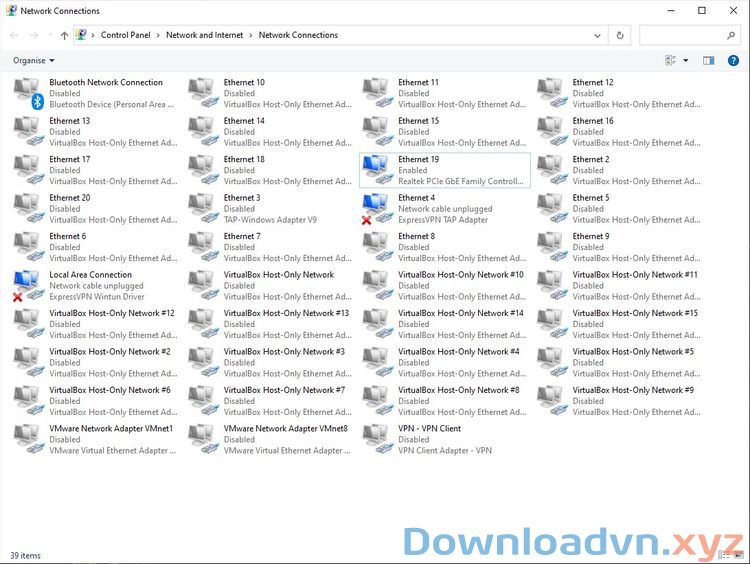Select the Ethernet 5 label
This screenshot has width=750, height=564.
[591, 198]
